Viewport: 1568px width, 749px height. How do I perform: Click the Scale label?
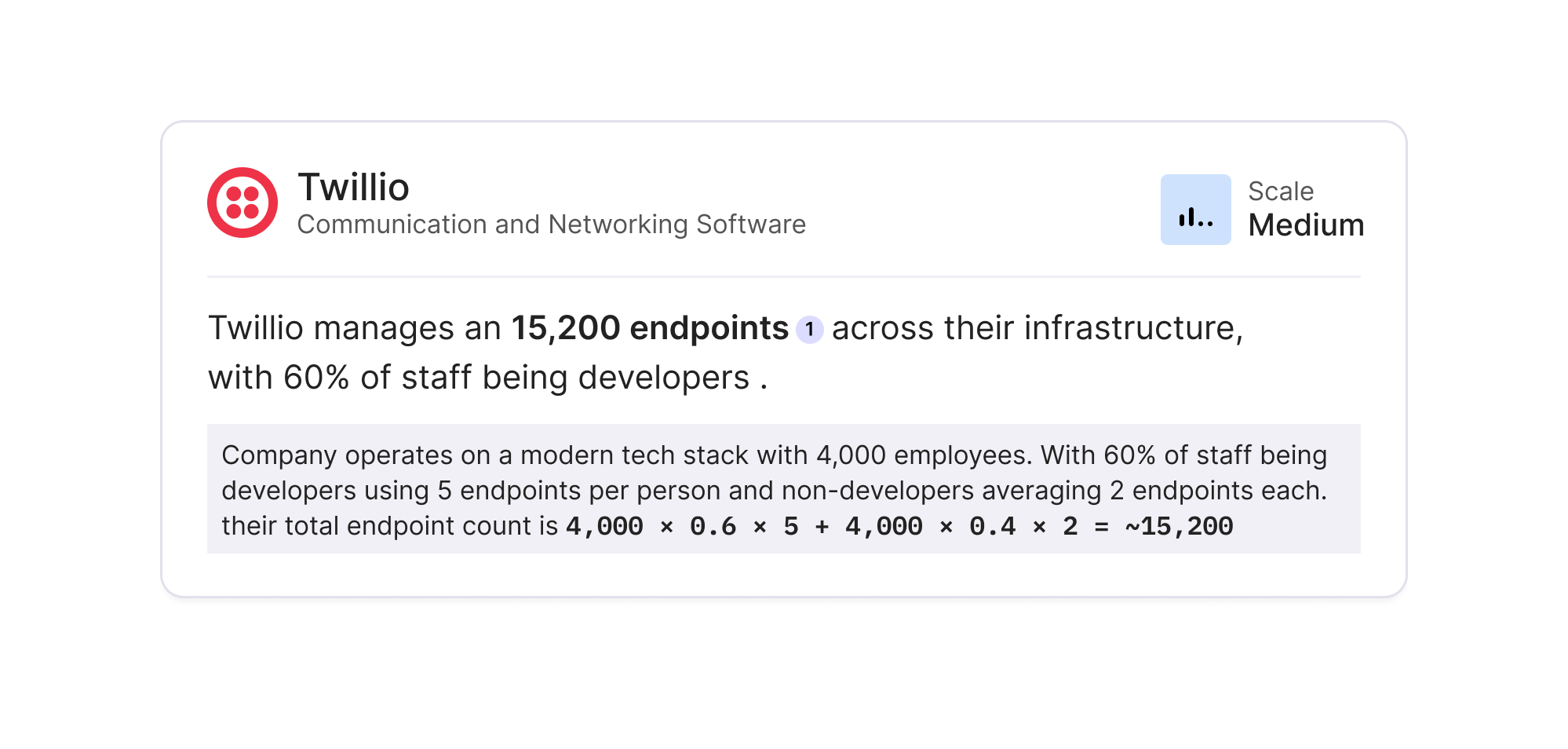pos(1280,192)
